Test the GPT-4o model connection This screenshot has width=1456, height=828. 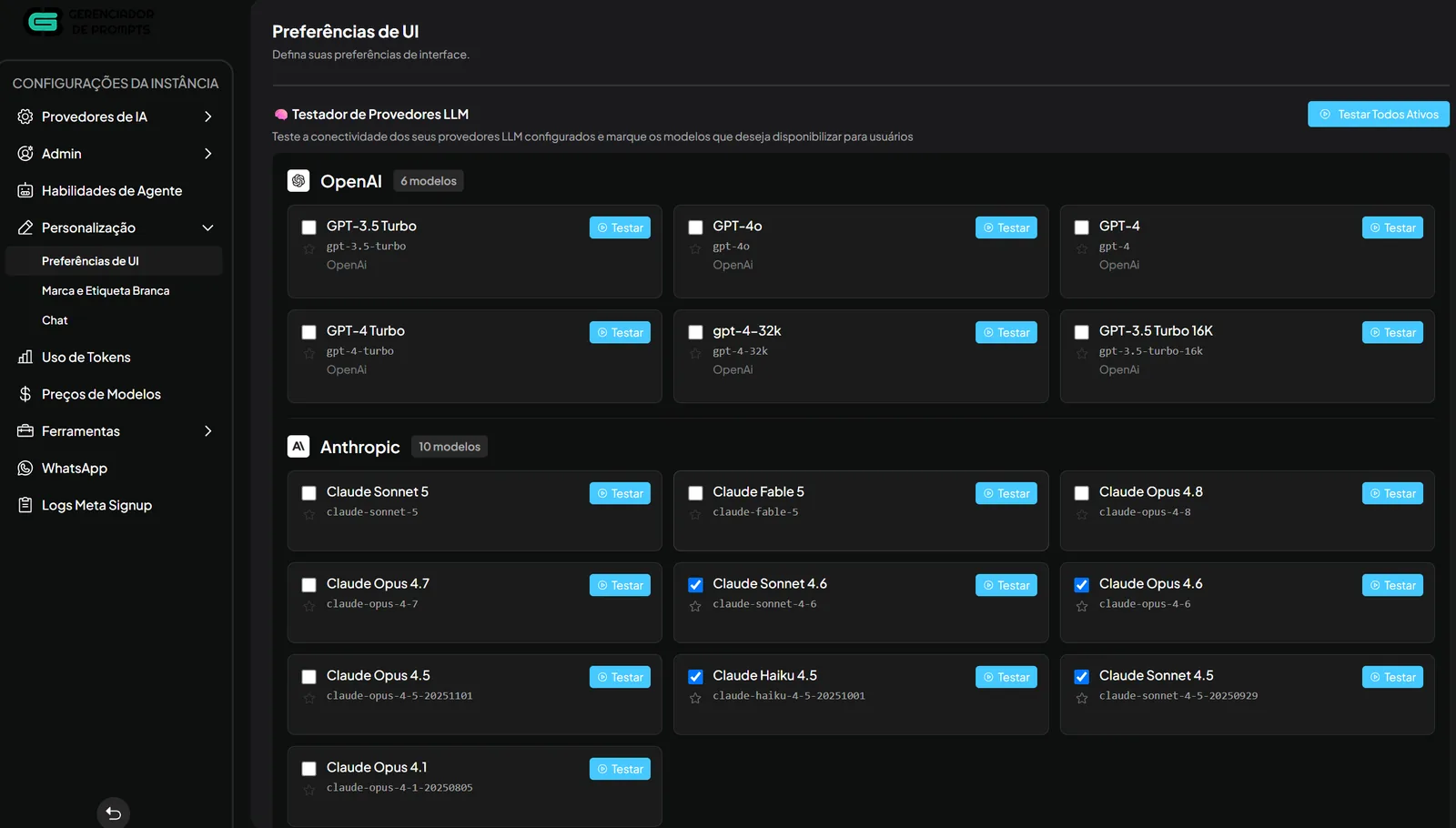pyautogui.click(x=1006, y=227)
